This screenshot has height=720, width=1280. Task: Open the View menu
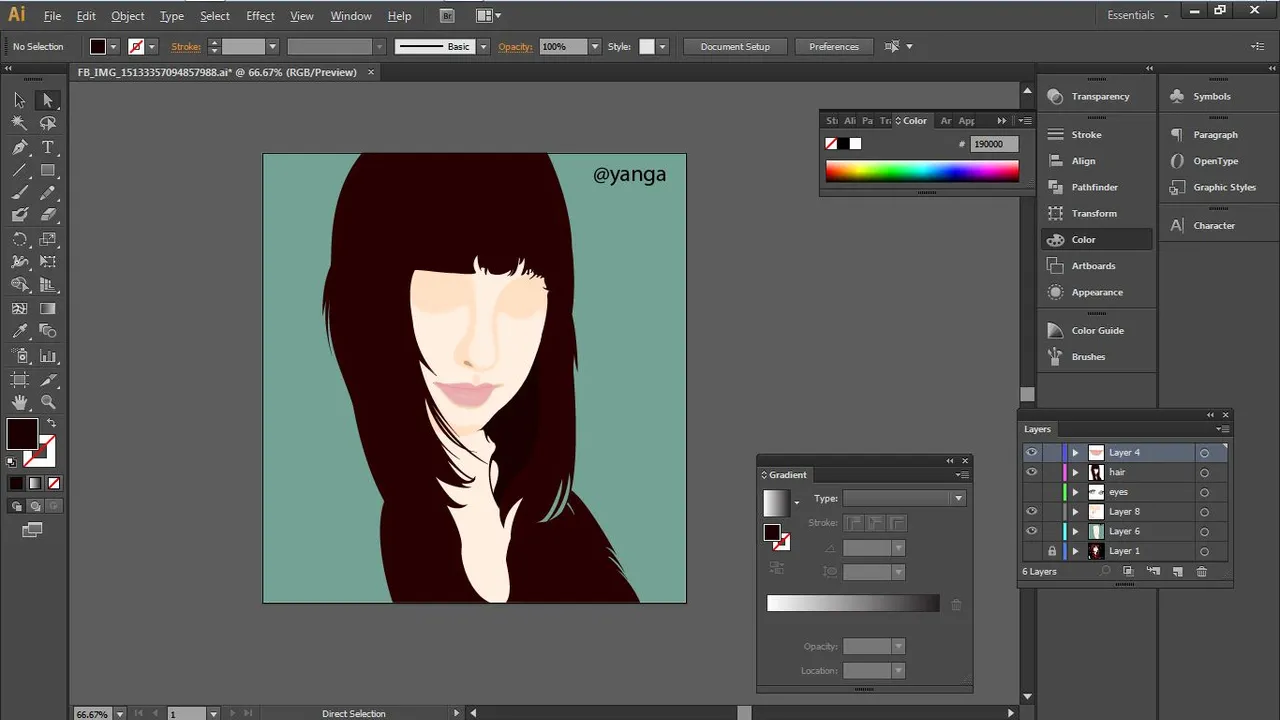tap(302, 16)
